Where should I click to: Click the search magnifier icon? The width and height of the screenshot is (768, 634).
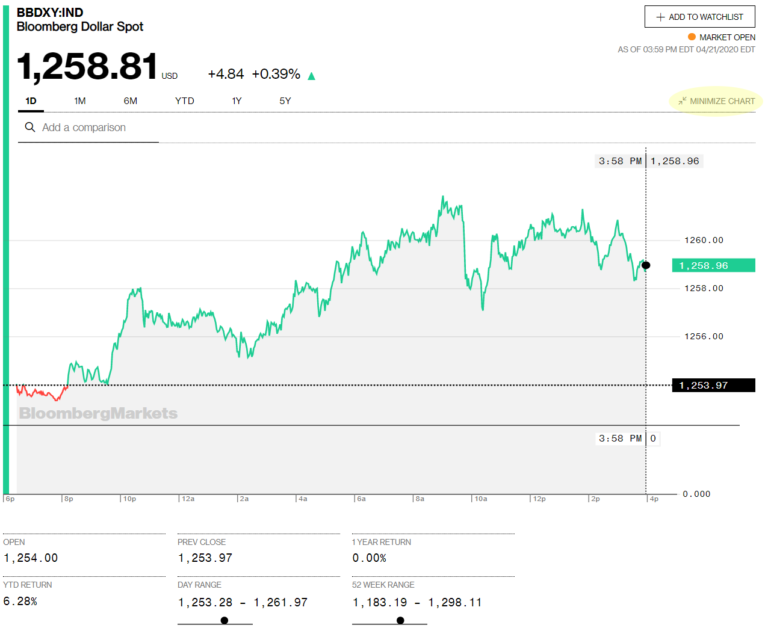tap(30, 128)
